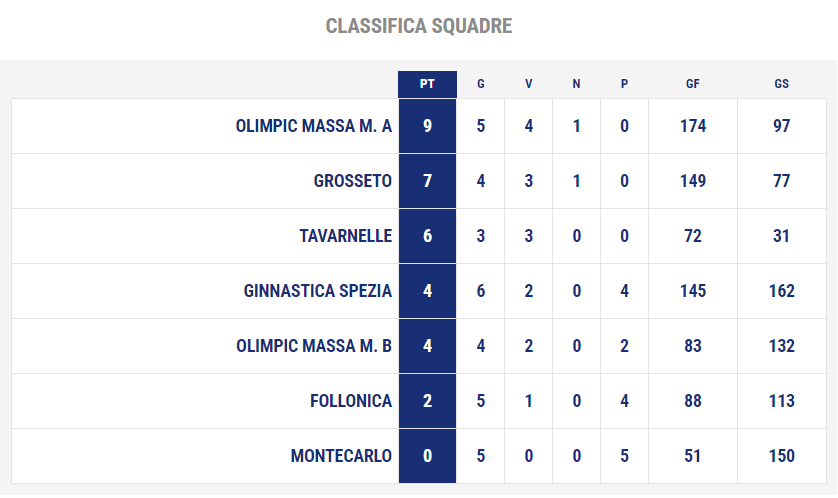Image resolution: width=838 pixels, height=498 pixels.
Task: Click the P losses column header
Action: pos(624,84)
